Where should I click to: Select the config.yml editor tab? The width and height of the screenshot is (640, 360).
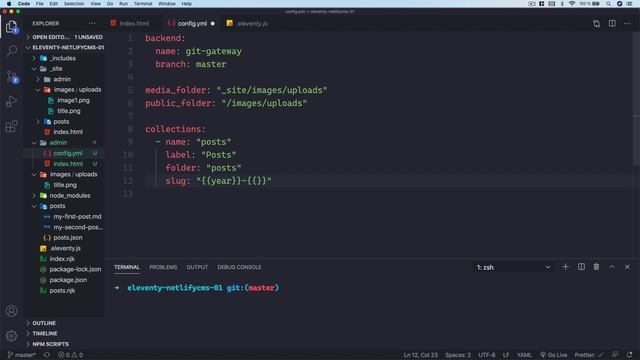pos(191,24)
